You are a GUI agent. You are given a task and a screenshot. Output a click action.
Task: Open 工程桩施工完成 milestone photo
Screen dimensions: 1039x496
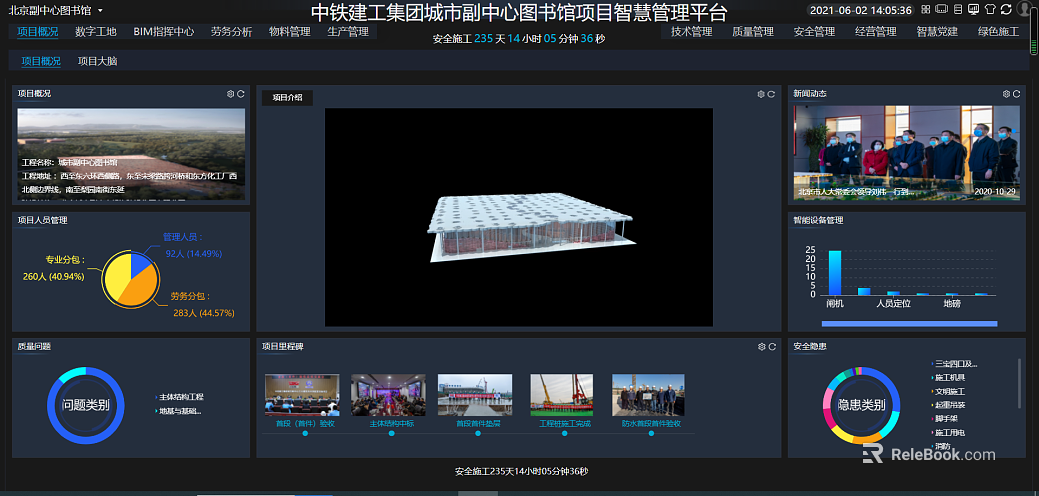point(562,395)
